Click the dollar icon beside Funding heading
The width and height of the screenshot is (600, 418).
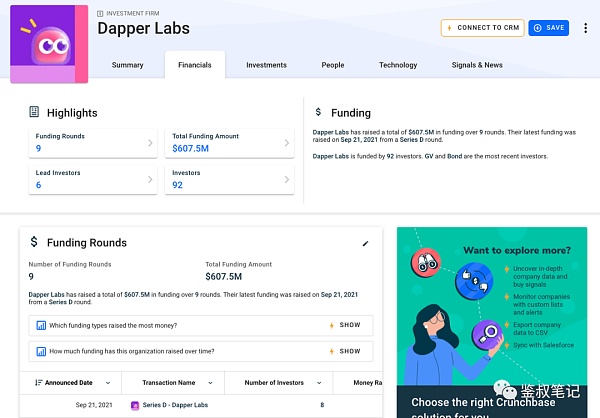pos(318,112)
